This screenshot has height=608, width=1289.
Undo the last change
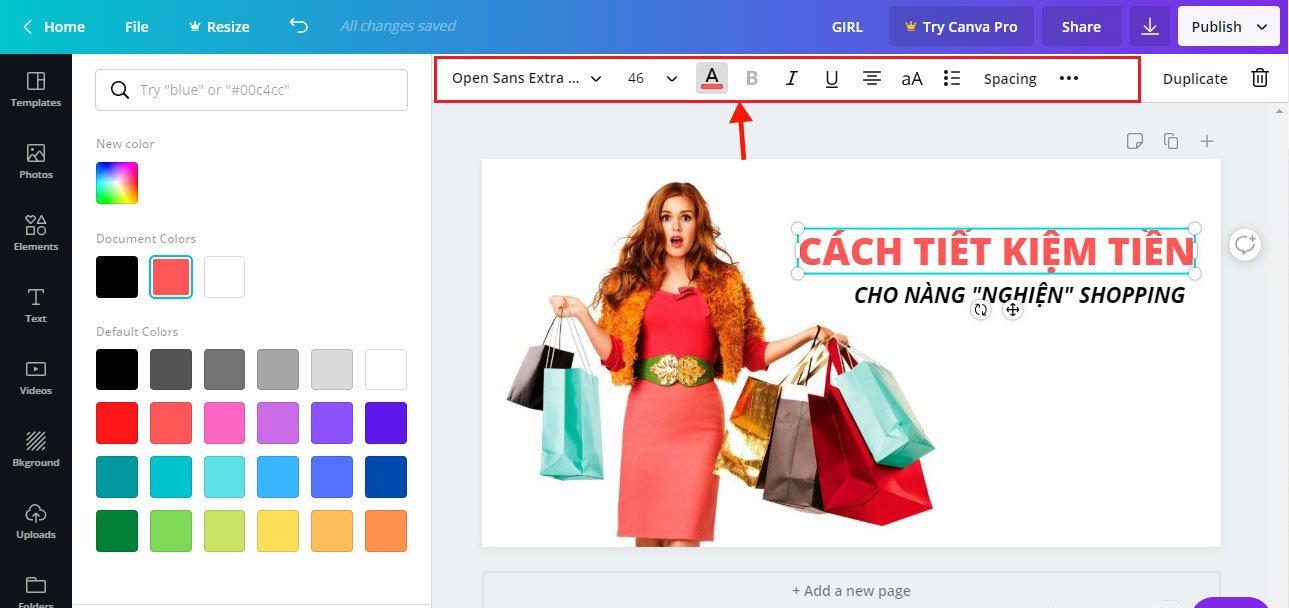298,26
